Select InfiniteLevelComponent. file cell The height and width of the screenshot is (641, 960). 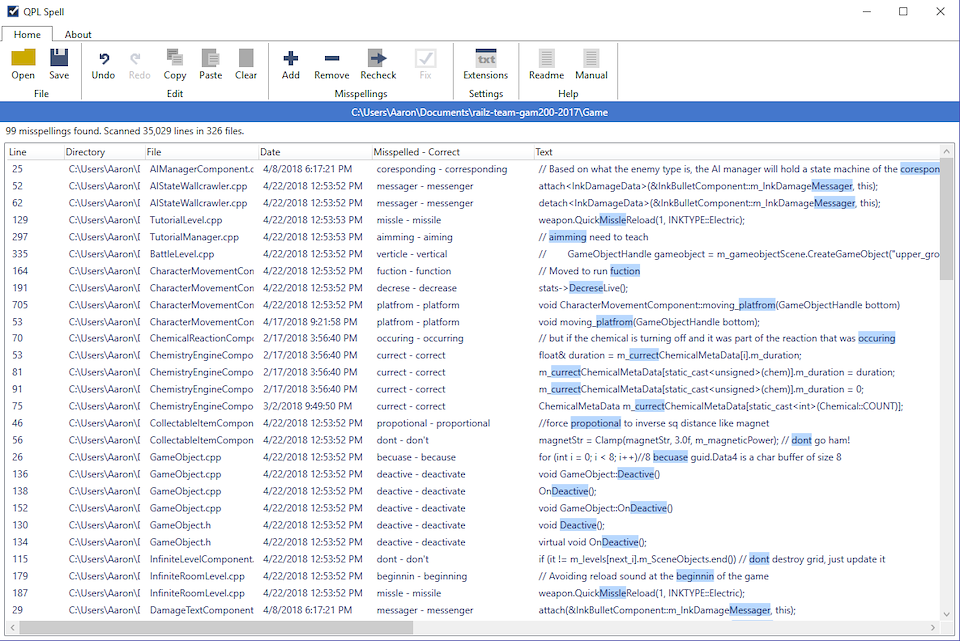201,559
